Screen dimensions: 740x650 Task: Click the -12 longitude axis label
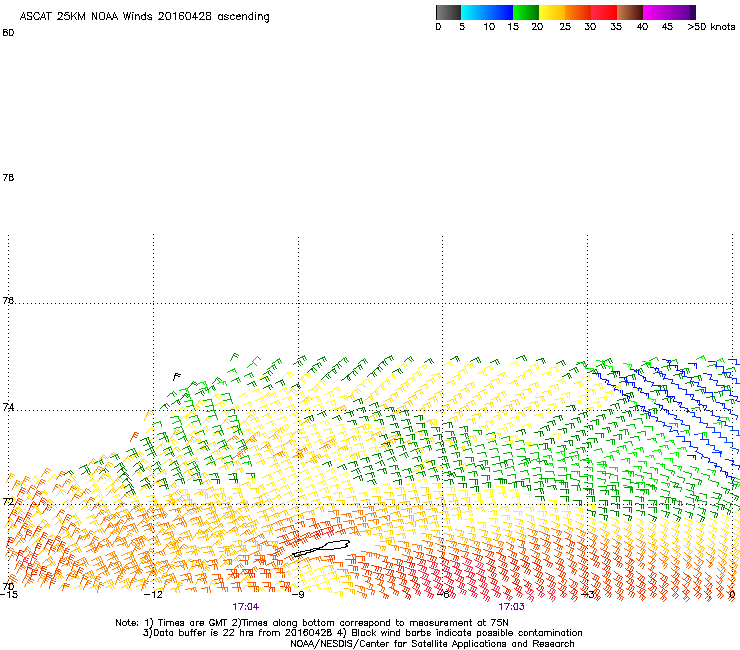coord(153,594)
